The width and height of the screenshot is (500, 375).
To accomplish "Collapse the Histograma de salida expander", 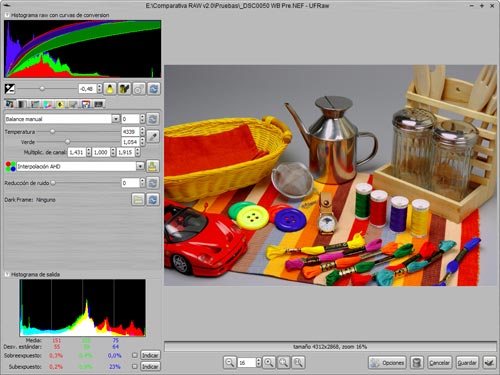I will click(x=7, y=274).
